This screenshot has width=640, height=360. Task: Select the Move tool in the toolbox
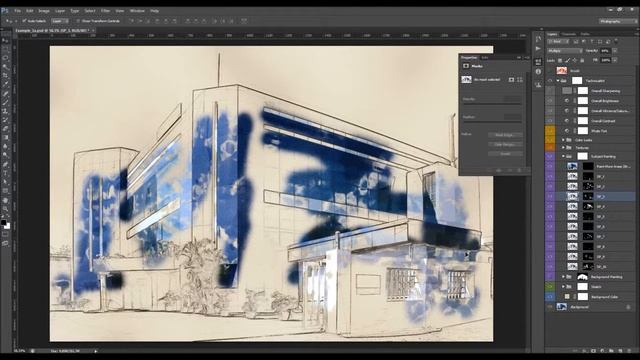tap(5, 40)
